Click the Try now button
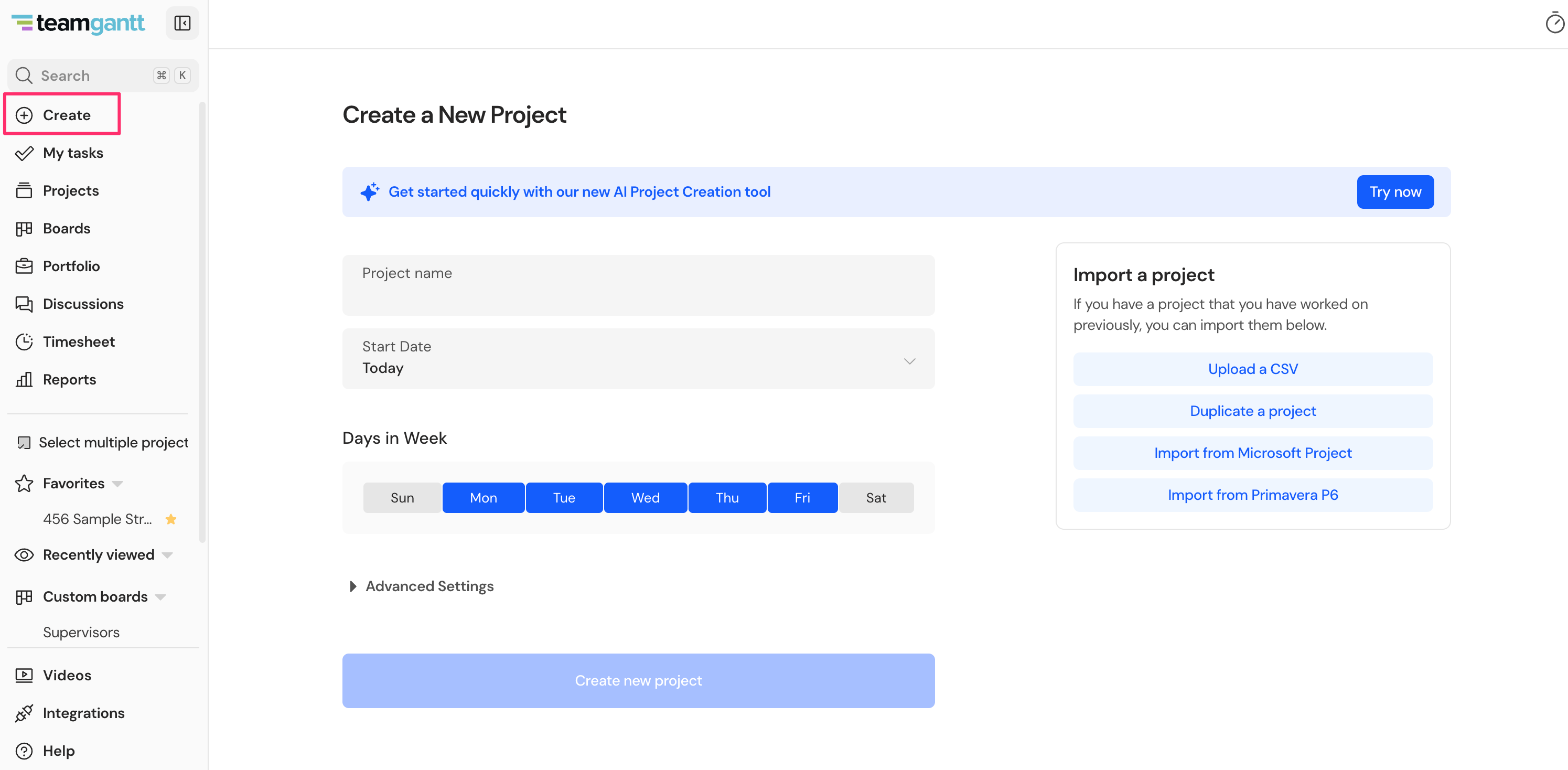Viewport: 1568px width, 770px height. 1395,192
